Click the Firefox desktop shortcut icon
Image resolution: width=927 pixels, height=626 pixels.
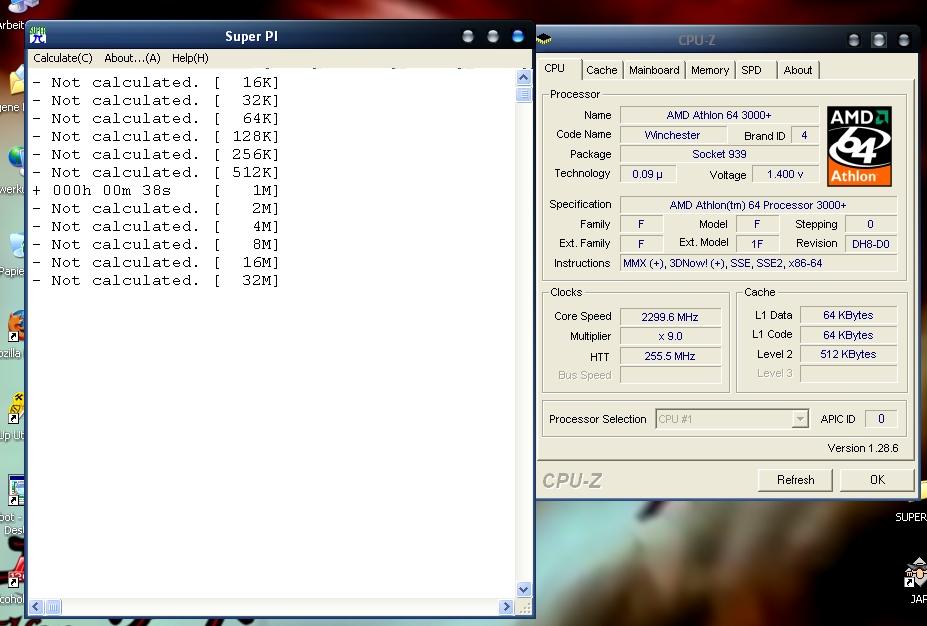[15, 326]
